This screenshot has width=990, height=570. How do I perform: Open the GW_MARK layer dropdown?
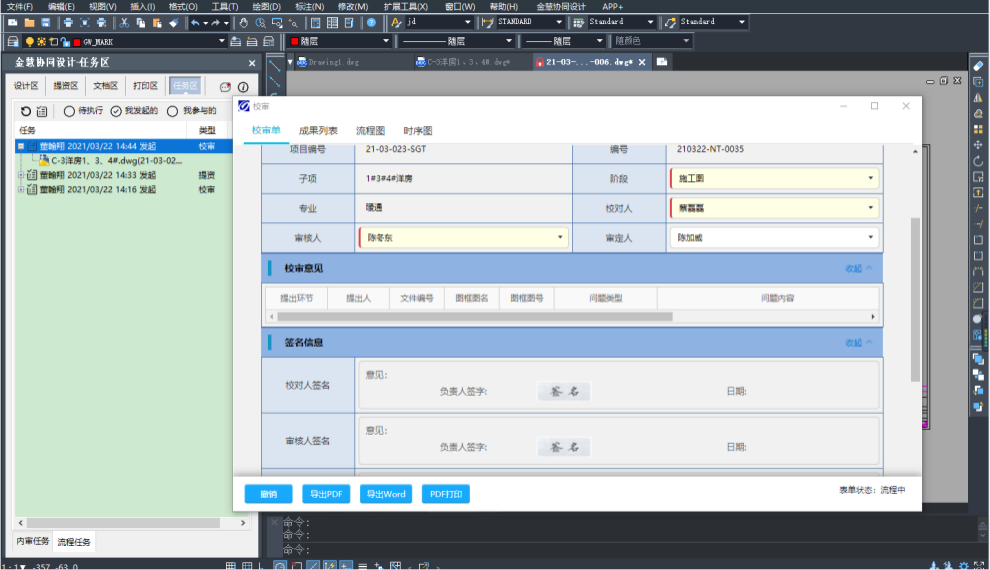tap(222, 42)
